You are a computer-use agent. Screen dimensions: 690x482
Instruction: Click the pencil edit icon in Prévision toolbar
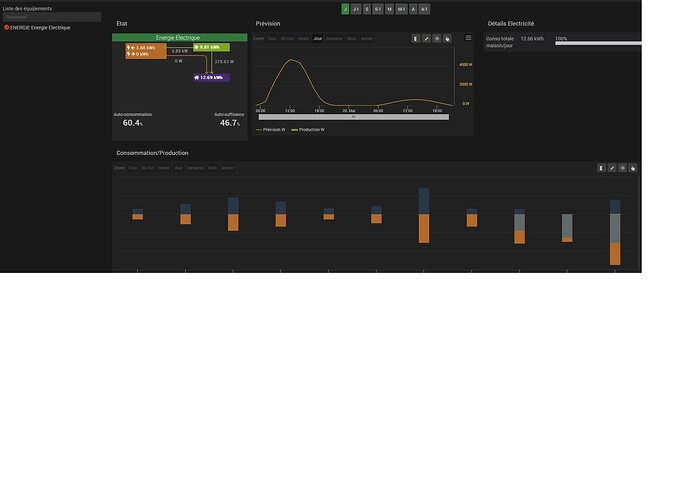[x=426, y=39]
